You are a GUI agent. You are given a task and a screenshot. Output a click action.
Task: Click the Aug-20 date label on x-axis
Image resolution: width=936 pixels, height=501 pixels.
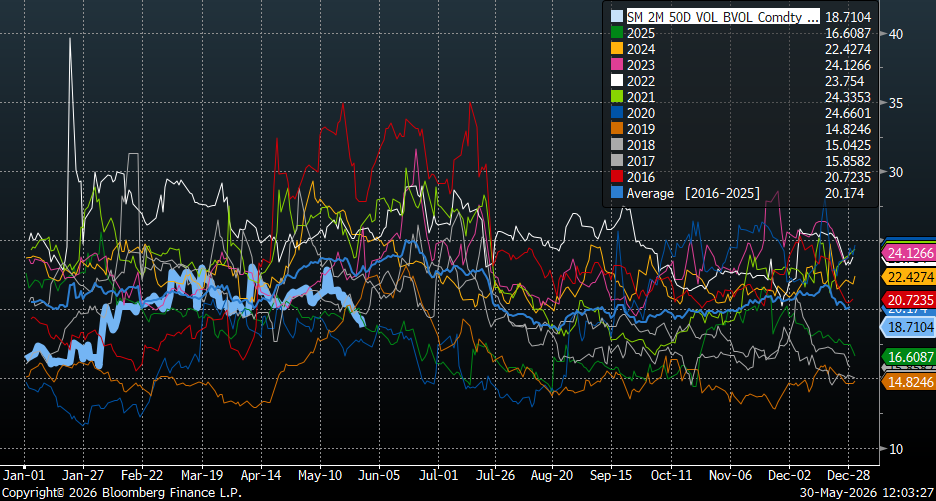click(x=552, y=474)
